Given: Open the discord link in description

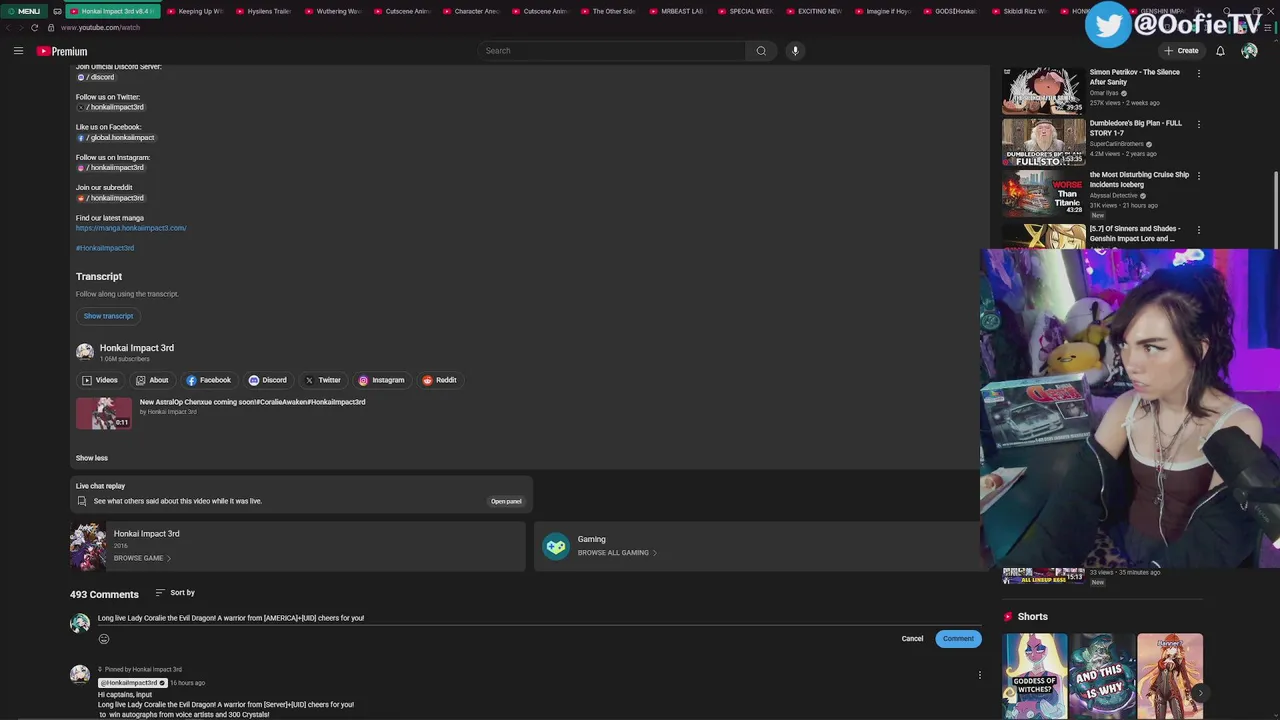Looking at the screenshot, I should click(96, 77).
